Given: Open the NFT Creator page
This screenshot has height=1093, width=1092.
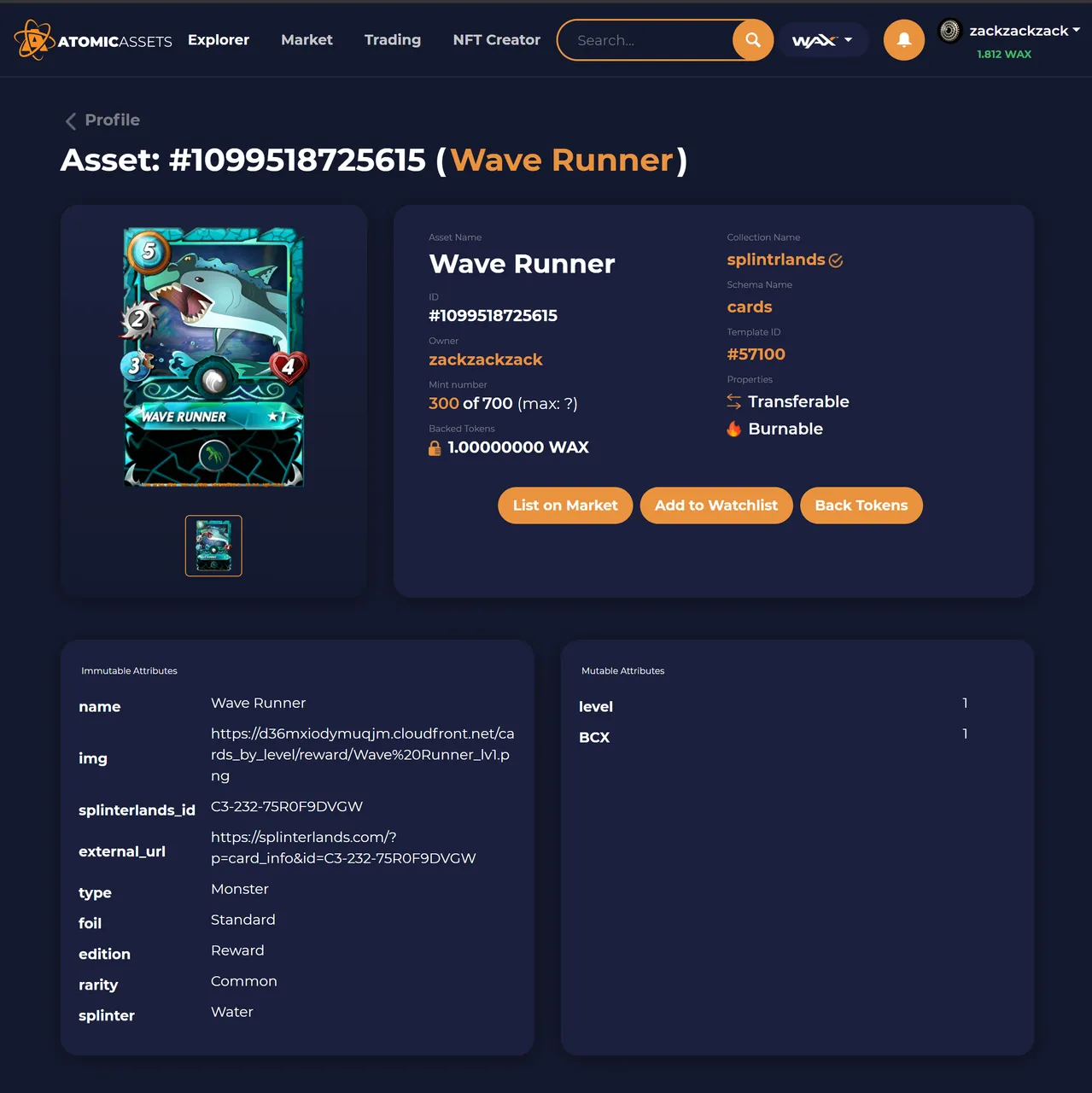Looking at the screenshot, I should point(497,40).
